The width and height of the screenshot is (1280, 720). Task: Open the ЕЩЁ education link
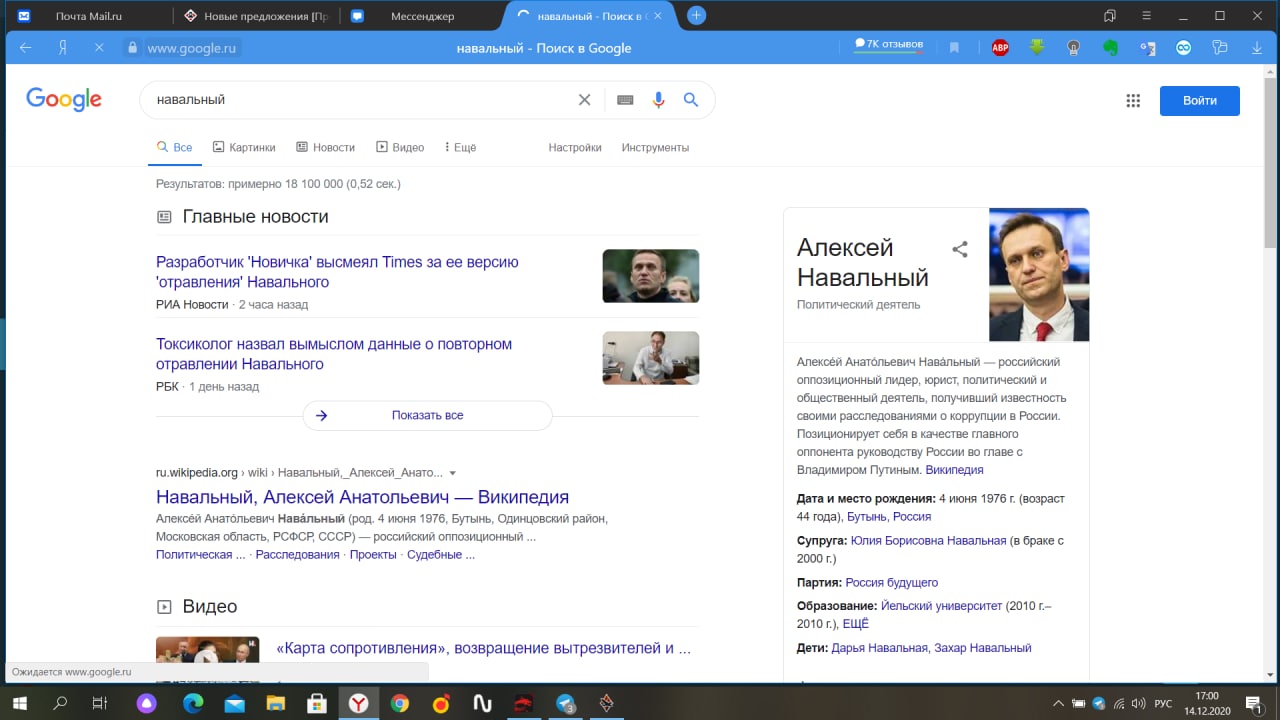click(x=855, y=624)
